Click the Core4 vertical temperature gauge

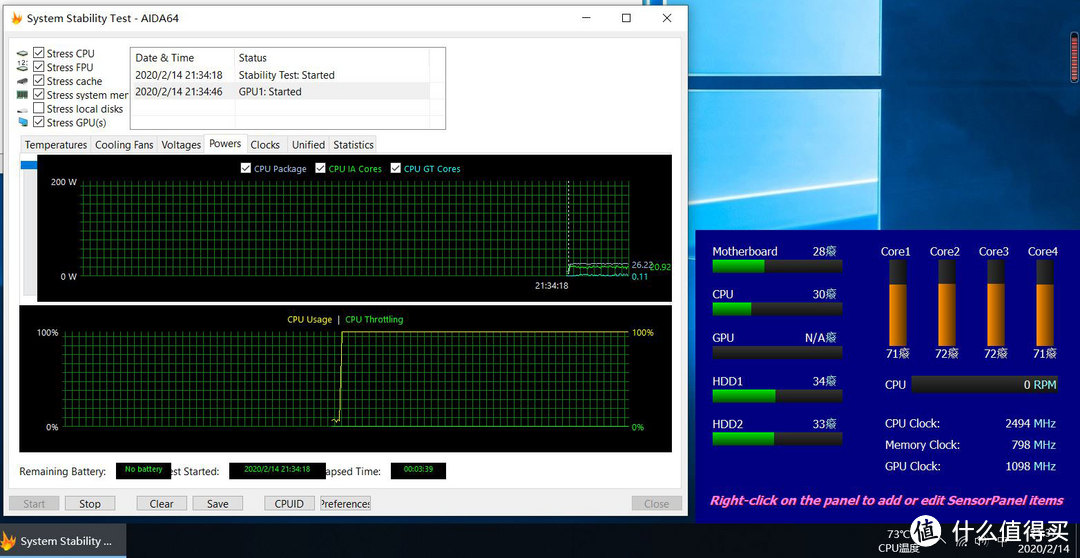tap(1045, 303)
